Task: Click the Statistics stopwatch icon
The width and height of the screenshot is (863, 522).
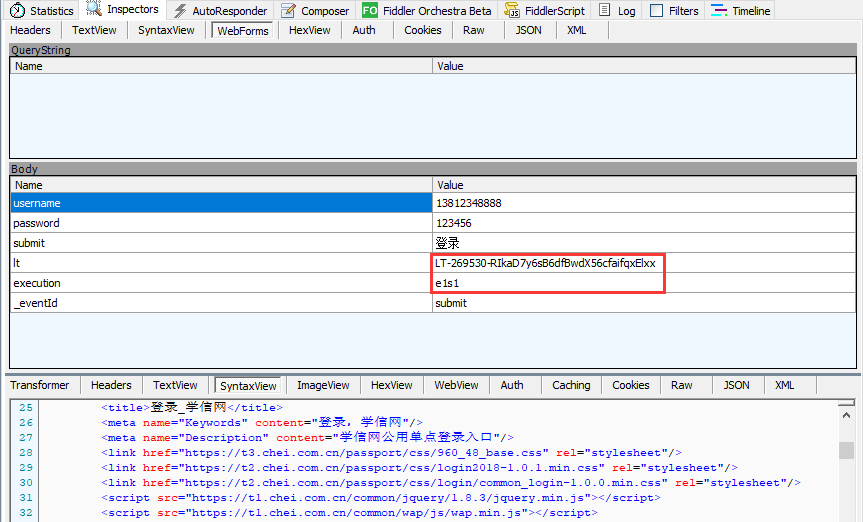Action: pos(17,10)
